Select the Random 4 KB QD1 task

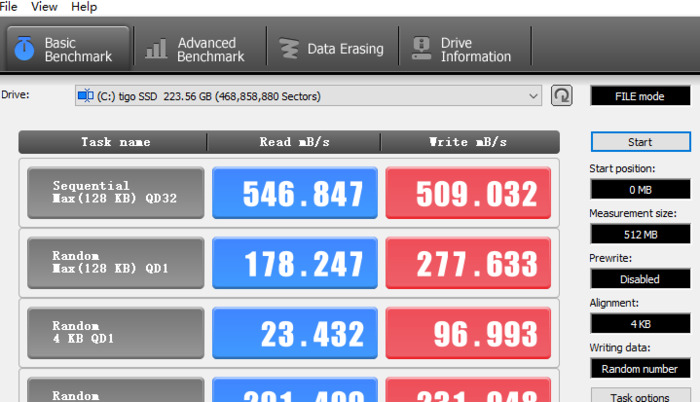coord(116,333)
